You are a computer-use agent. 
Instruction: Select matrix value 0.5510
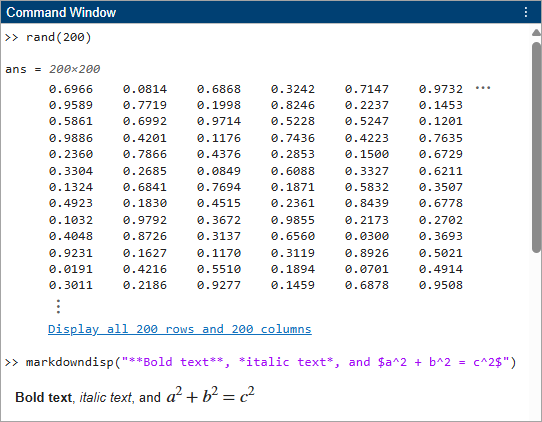[x=219, y=269]
